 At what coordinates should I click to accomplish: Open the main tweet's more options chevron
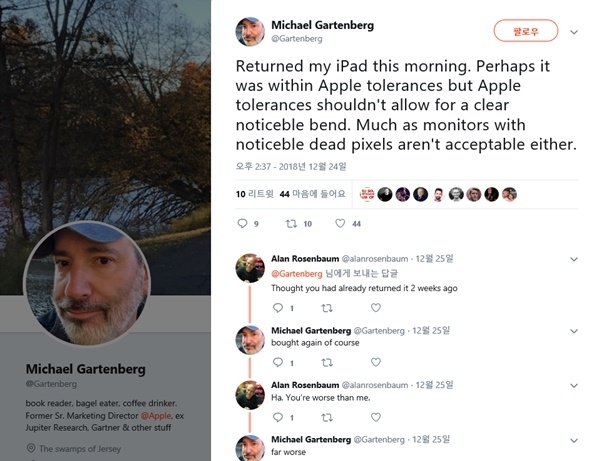573,32
